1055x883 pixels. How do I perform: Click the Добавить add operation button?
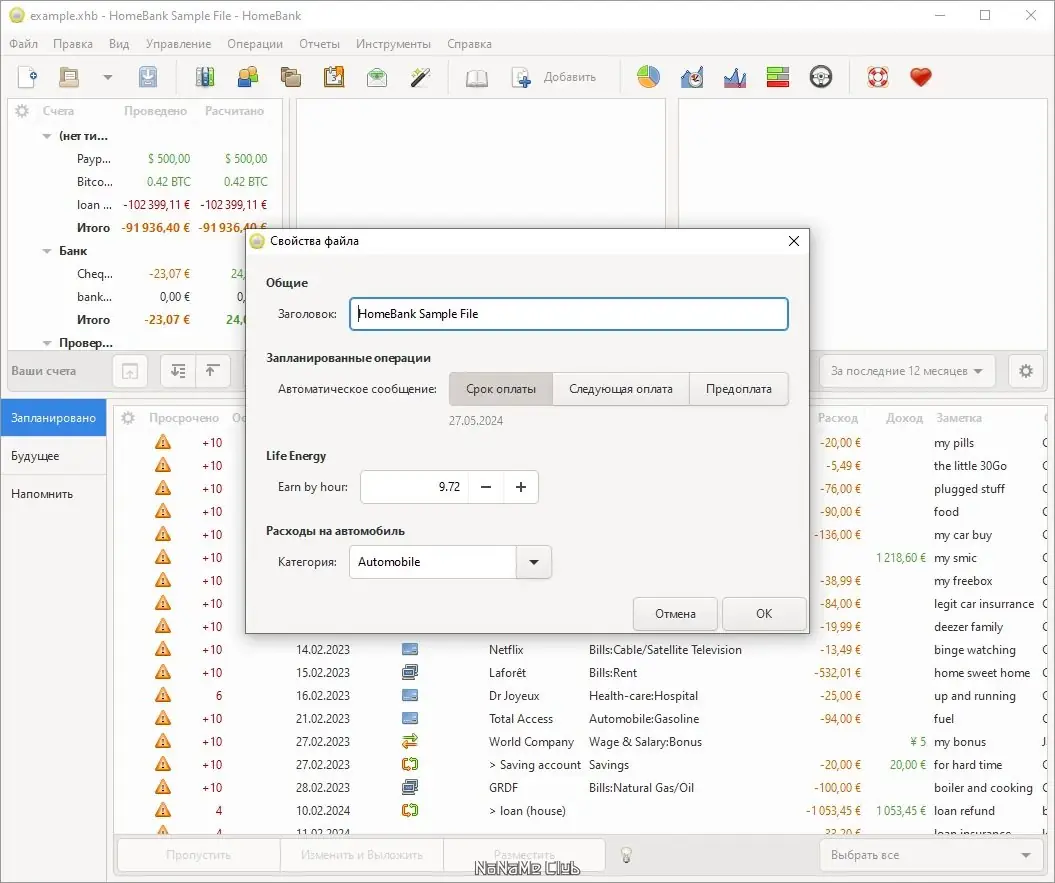click(x=554, y=77)
